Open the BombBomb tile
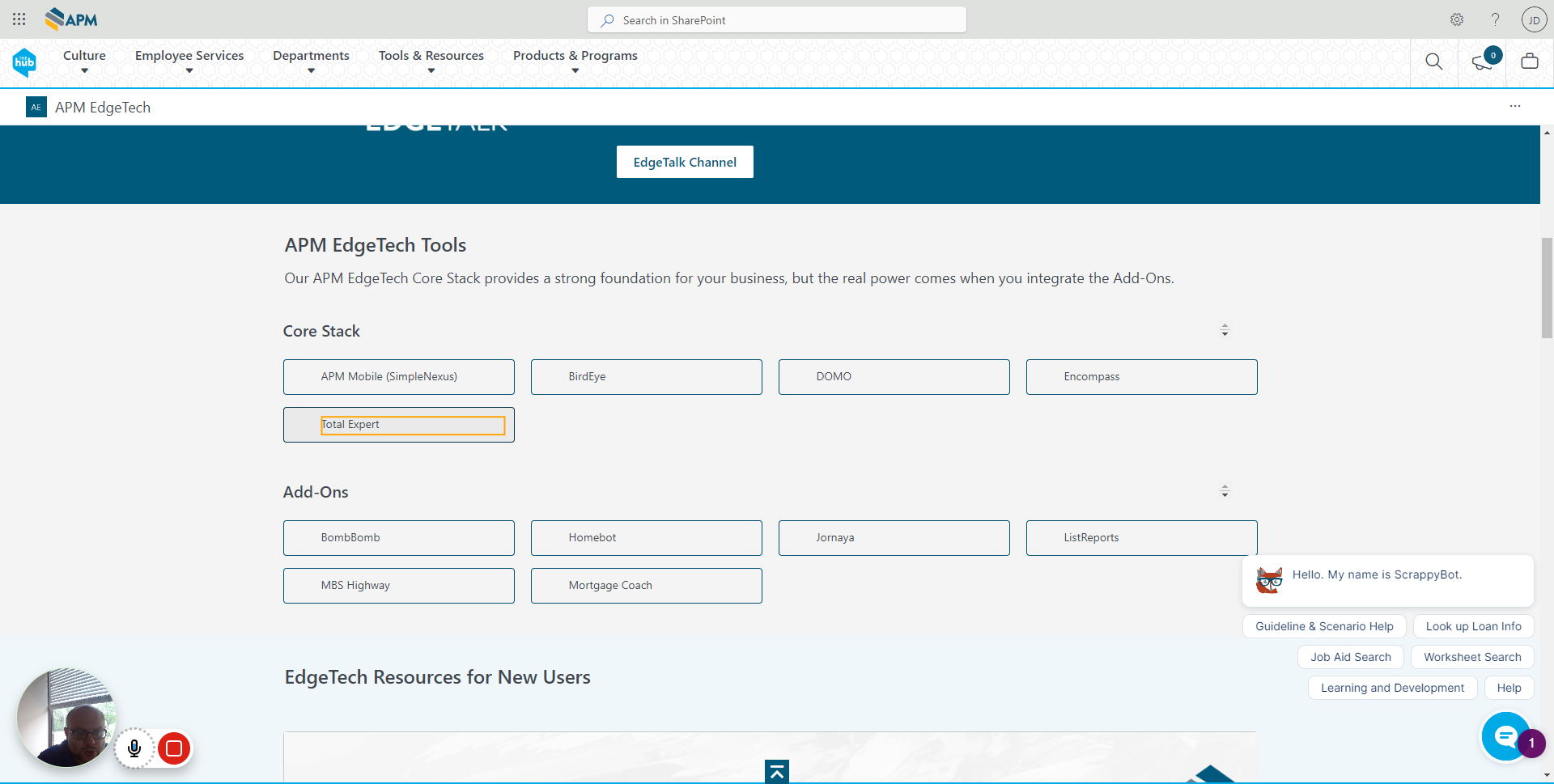The height and width of the screenshot is (784, 1554). coord(399,538)
